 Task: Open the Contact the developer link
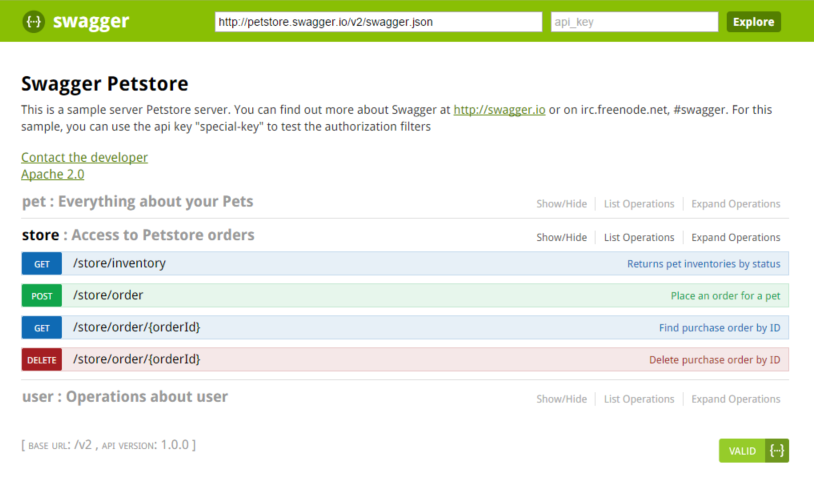84,157
